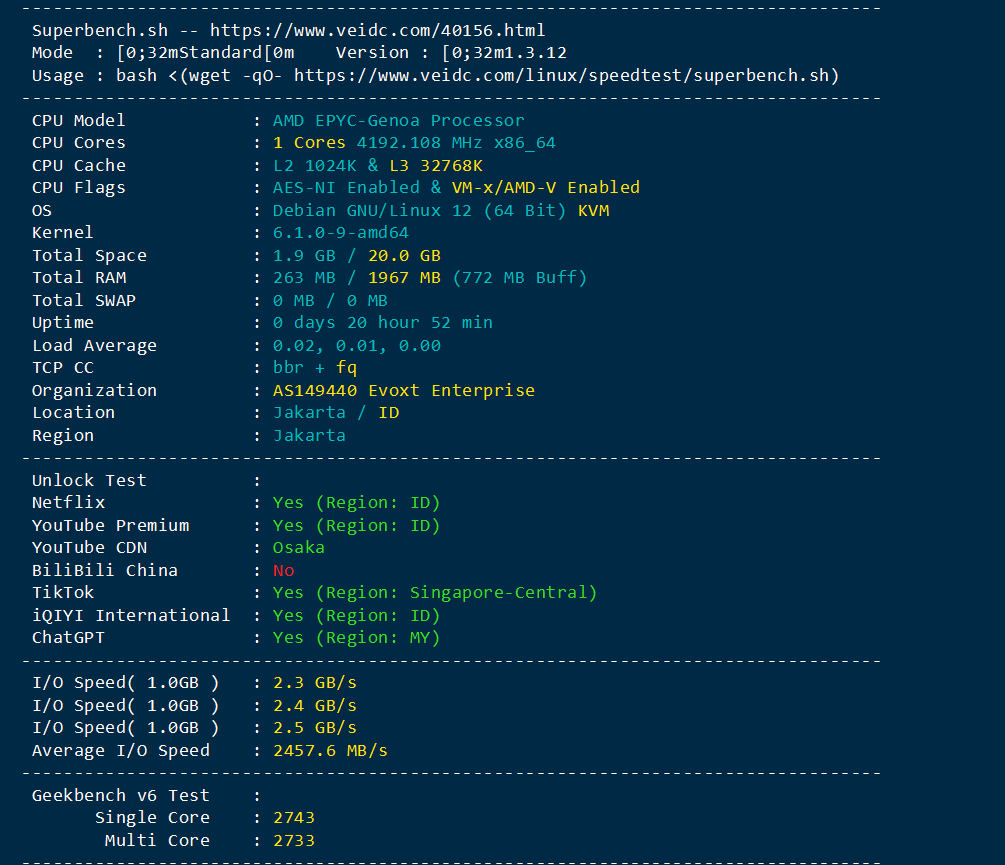This screenshot has width=1005, height=865.
Task: Click the Geekbench Multi Core score 2733
Action: [x=294, y=840]
